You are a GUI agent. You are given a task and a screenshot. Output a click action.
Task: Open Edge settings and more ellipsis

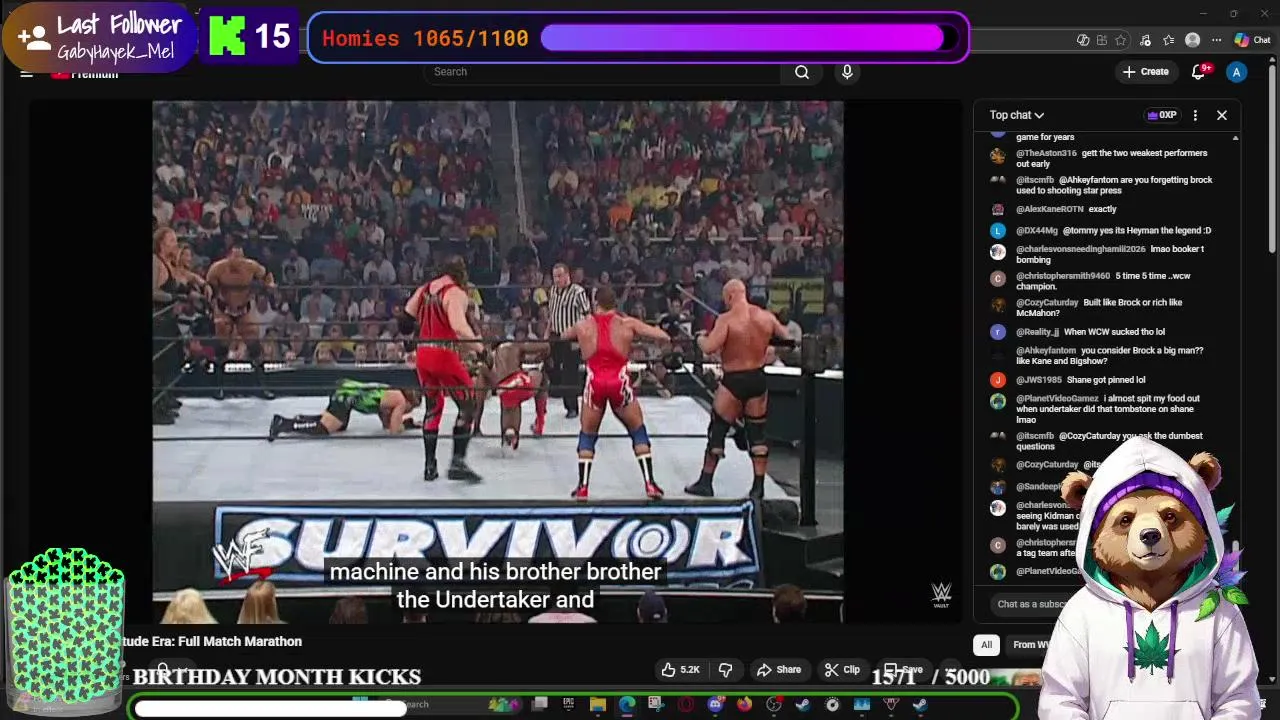coord(1216,40)
